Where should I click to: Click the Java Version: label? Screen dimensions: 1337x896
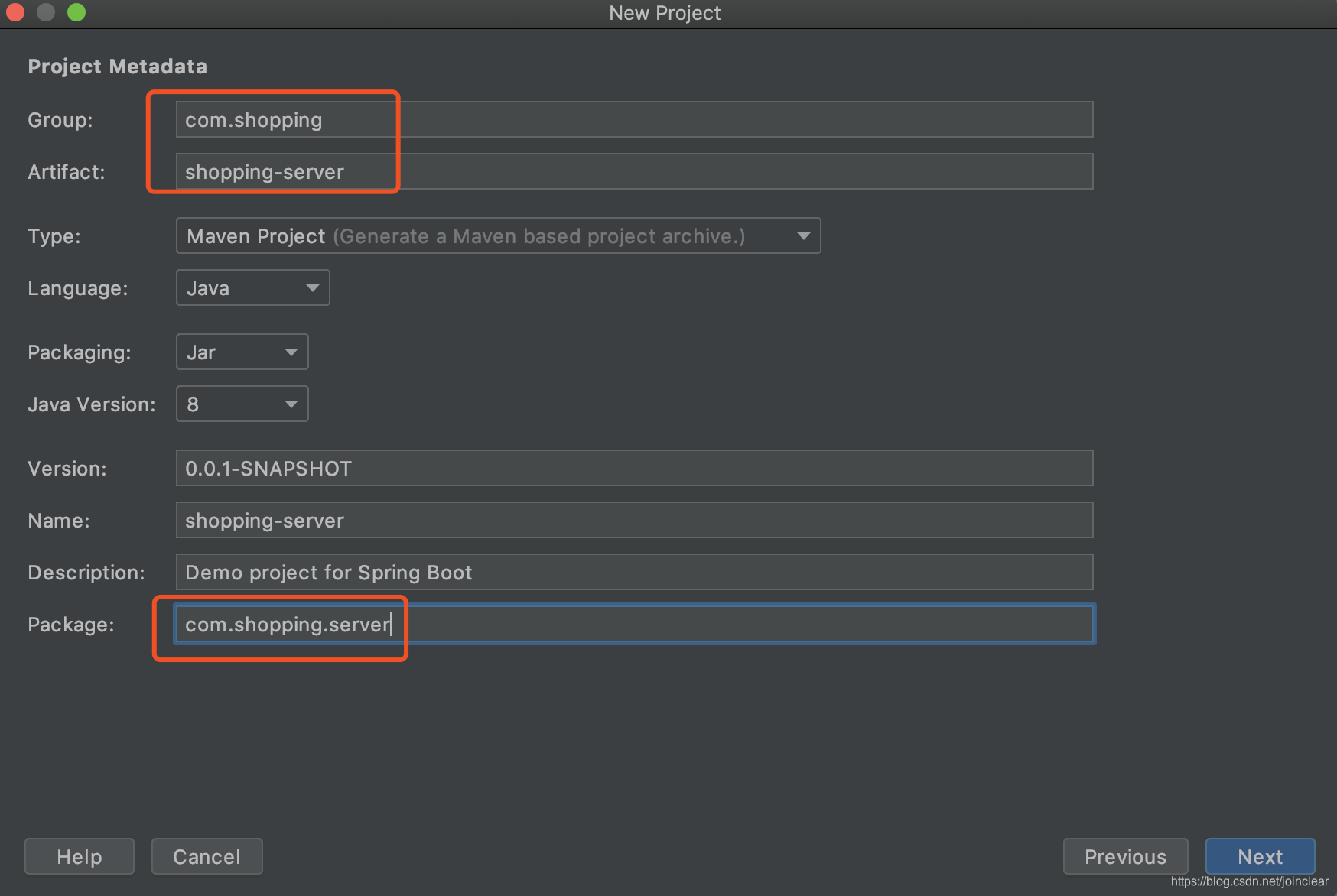(92, 404)
